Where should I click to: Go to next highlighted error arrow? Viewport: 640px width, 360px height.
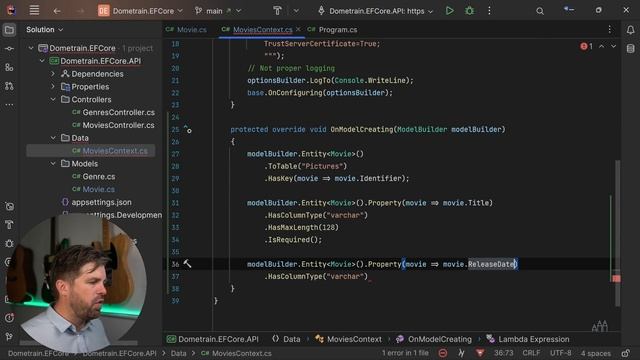click(x=613, y=47)
